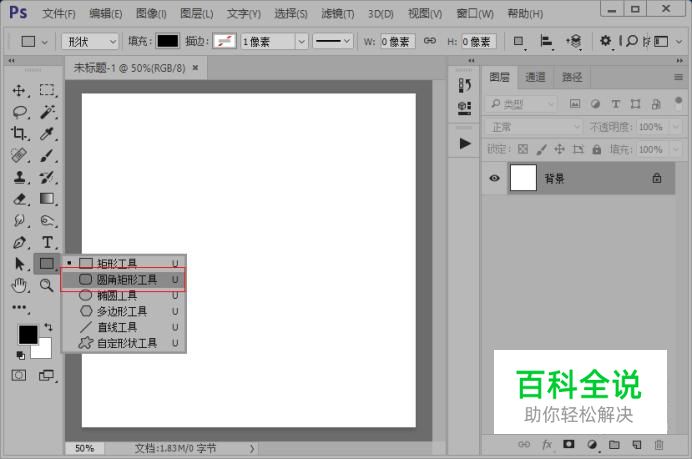The height and width of the screenshot is (459, 692).
Task: Select the Lasso tool
Action: click(x=19, y=112)
